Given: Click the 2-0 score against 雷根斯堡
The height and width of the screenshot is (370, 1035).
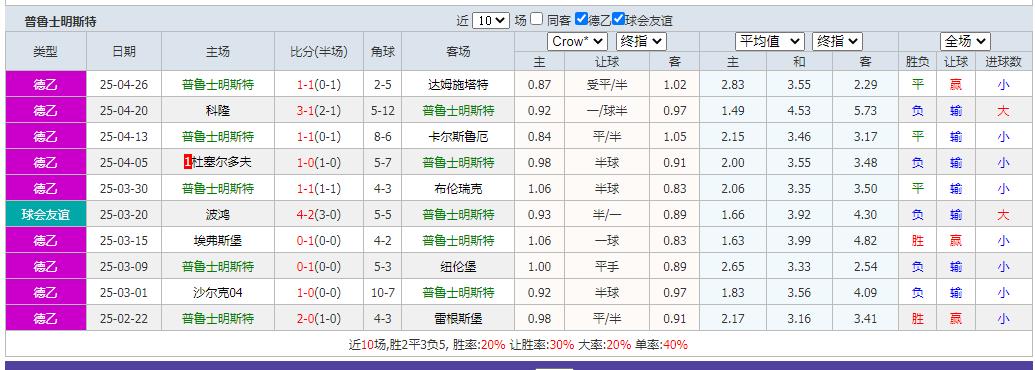Looking at the screenshot, I should click(305, 319).
